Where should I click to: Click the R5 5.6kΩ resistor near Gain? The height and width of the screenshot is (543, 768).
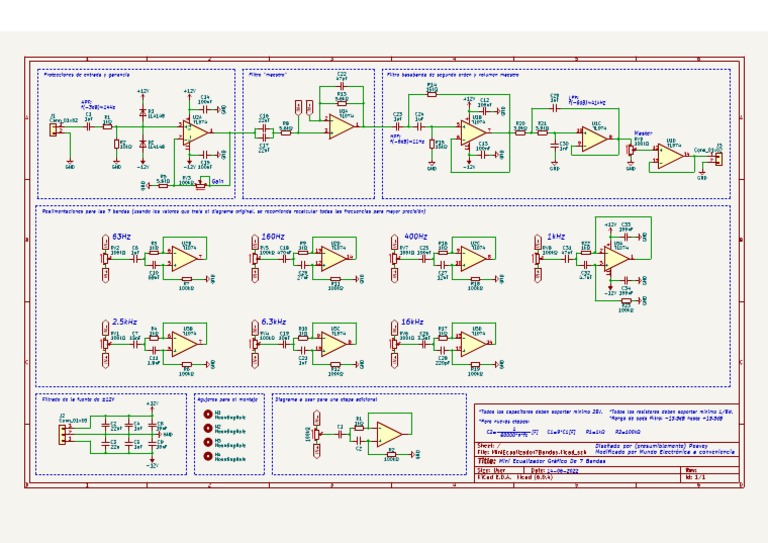click(164, 185)
